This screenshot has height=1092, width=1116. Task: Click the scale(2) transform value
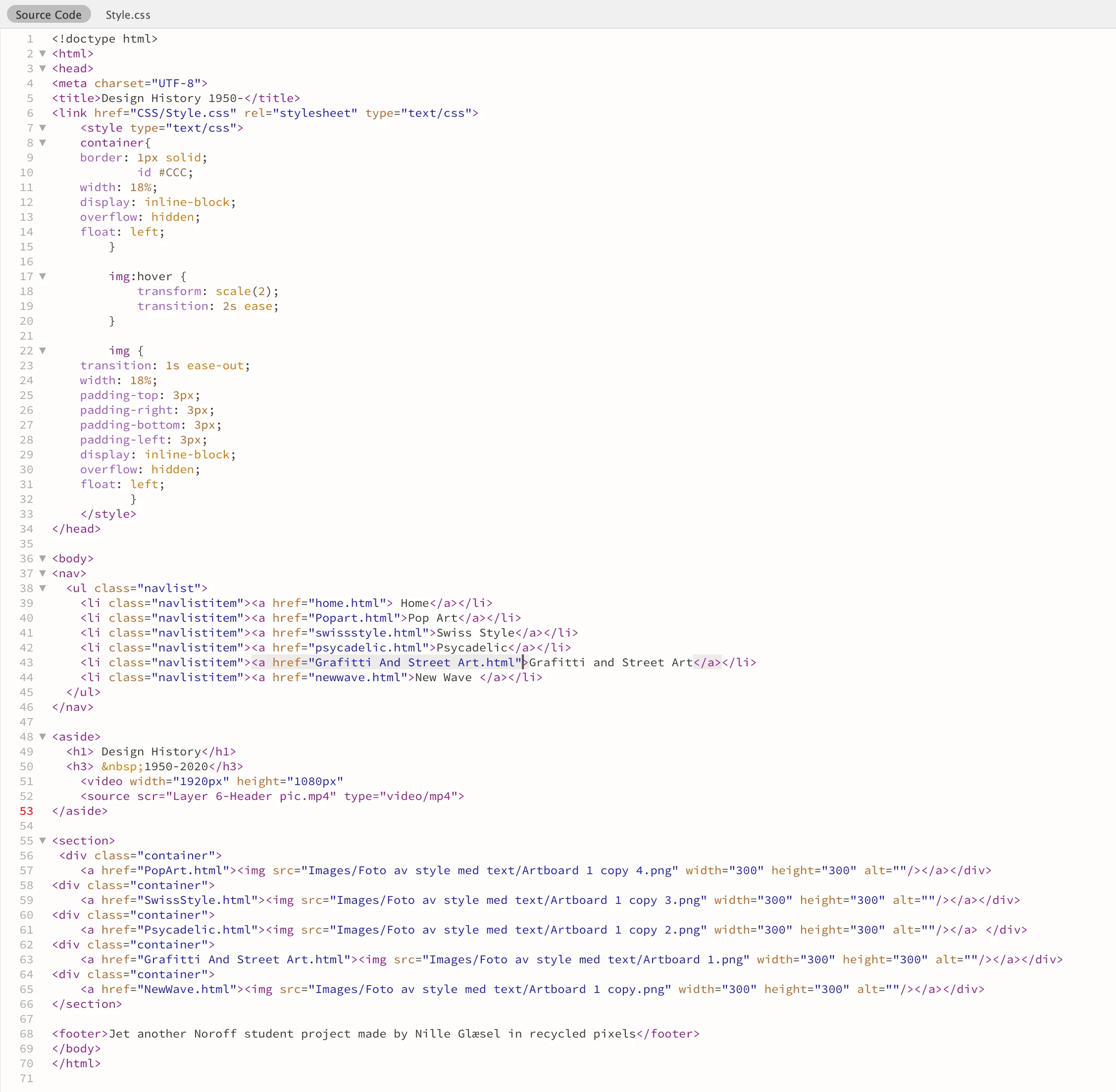[243, 292]
